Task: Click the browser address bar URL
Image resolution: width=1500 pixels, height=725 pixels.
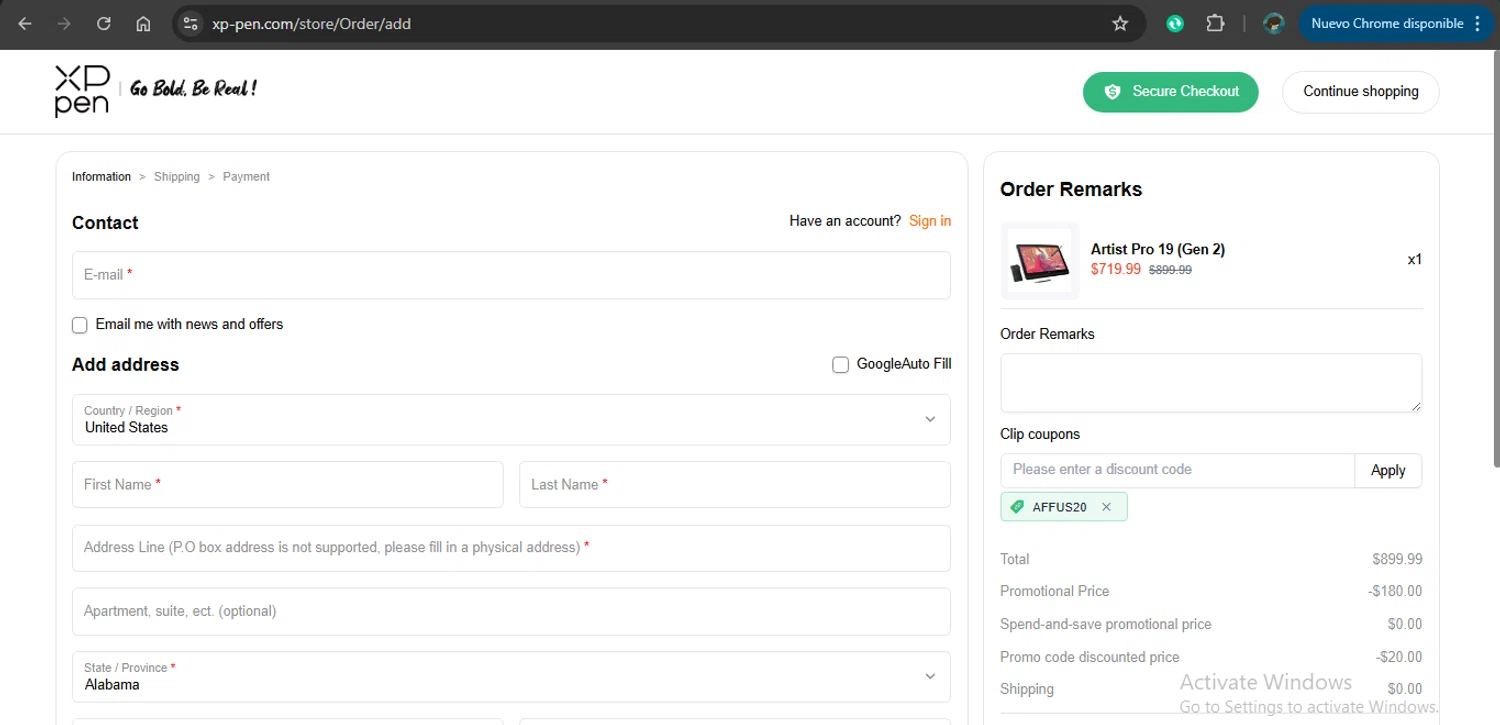Action: [x=311, y=24]
